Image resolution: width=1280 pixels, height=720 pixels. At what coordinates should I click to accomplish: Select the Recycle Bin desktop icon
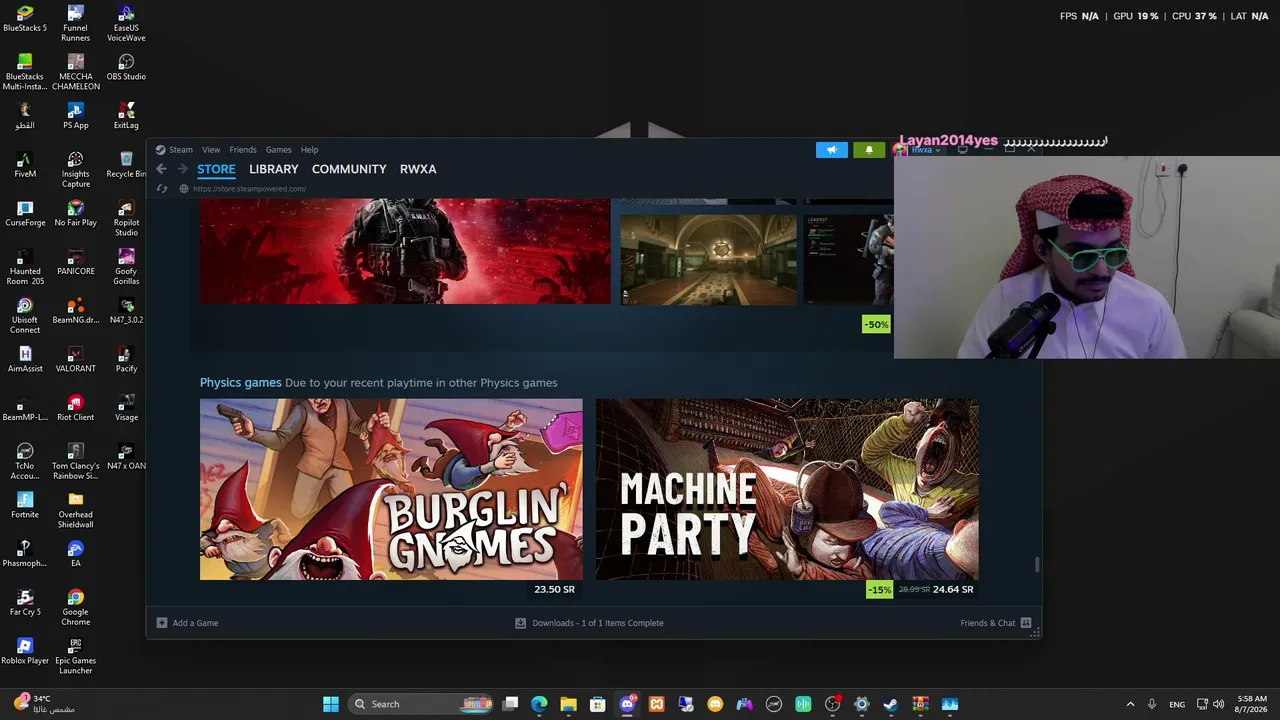tap(126, 165)
